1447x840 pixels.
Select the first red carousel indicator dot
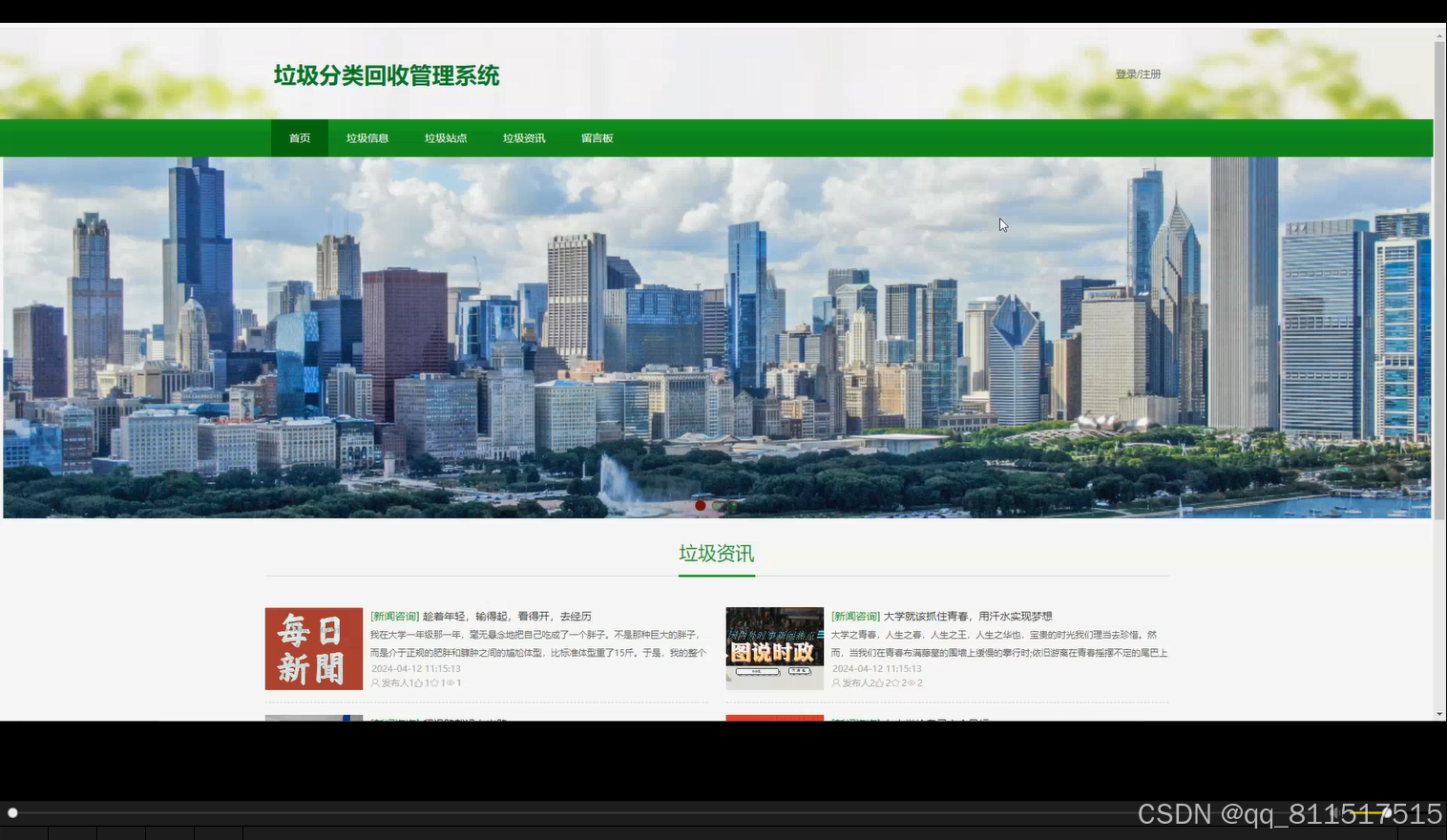[700, 505]
